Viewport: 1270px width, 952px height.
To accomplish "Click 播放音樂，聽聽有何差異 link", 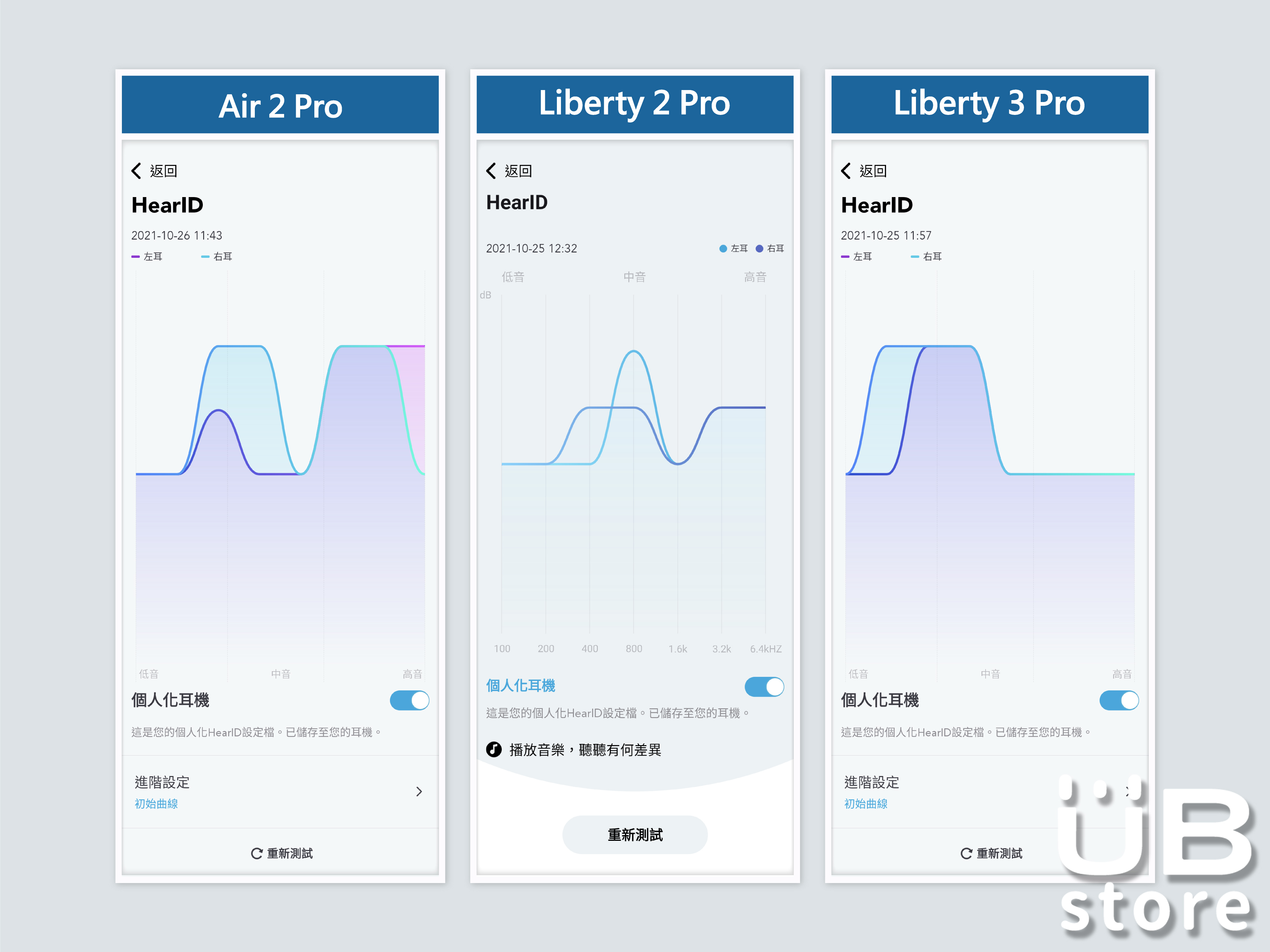I will (x=585, y=750).
